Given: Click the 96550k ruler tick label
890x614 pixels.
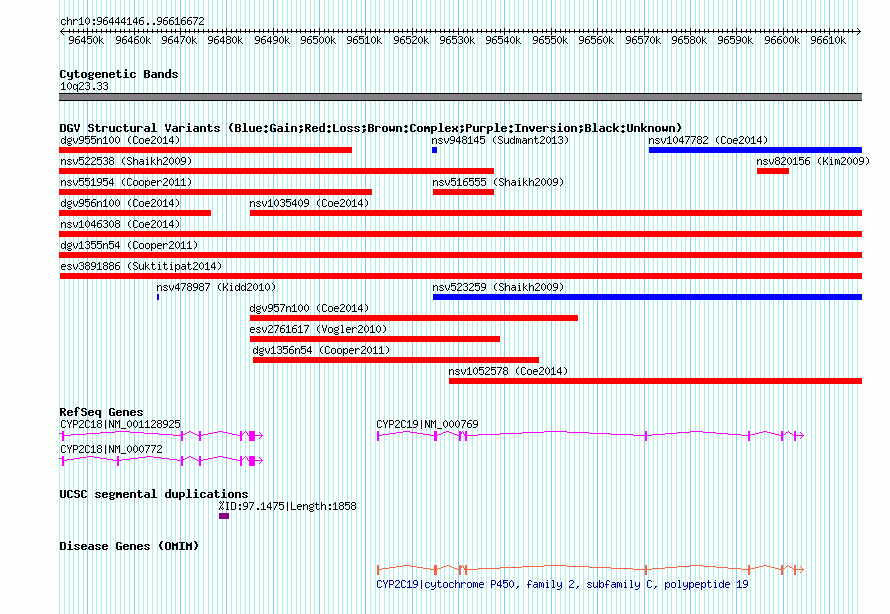Looking at the screenshot, I should 549,40.
